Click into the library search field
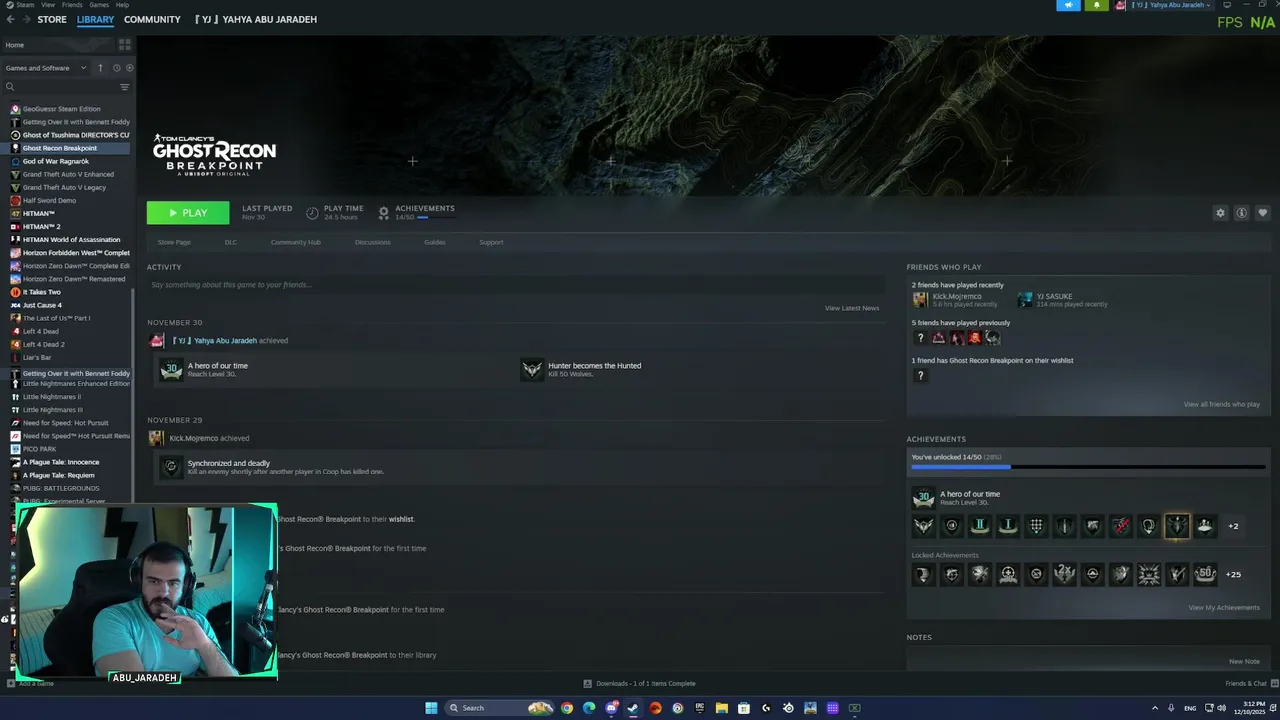Viewport: 1280px width, 720px height. click(x=60, y=87)
